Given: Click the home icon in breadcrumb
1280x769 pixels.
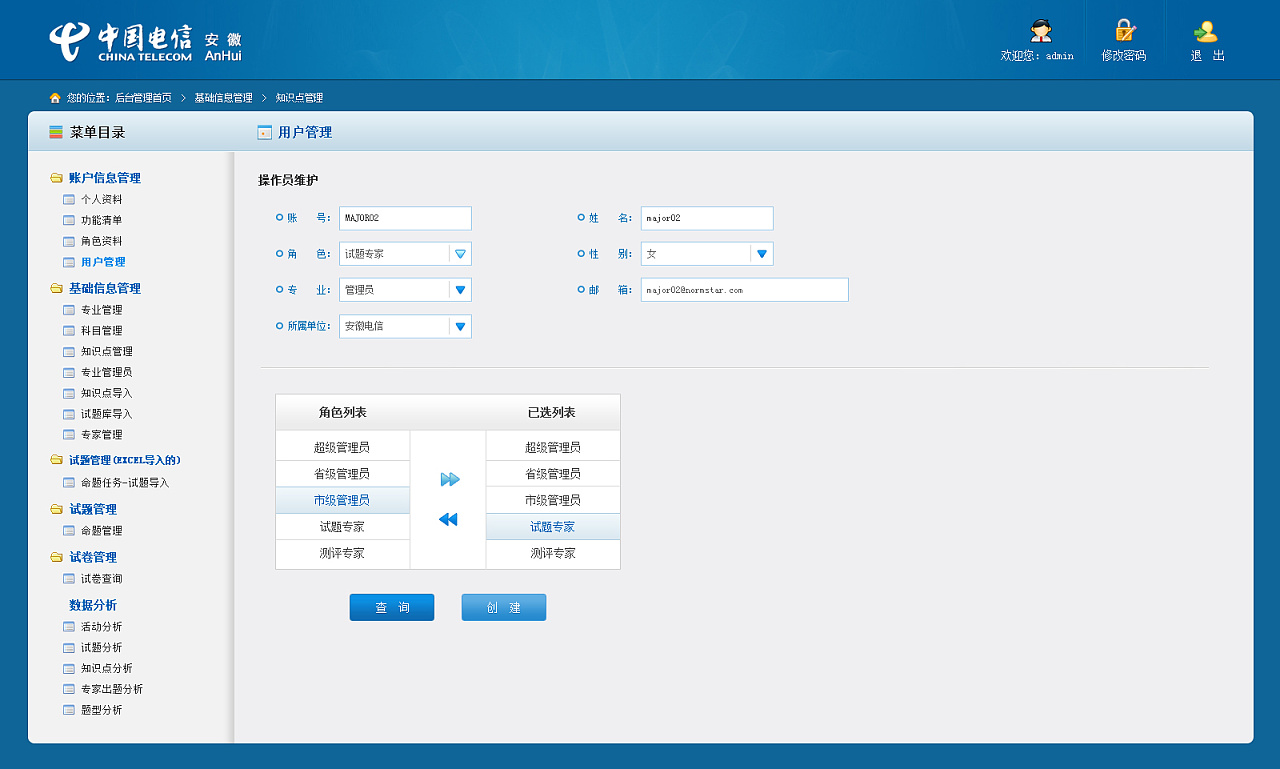Looking at the screenshot, I should point(55,98).
